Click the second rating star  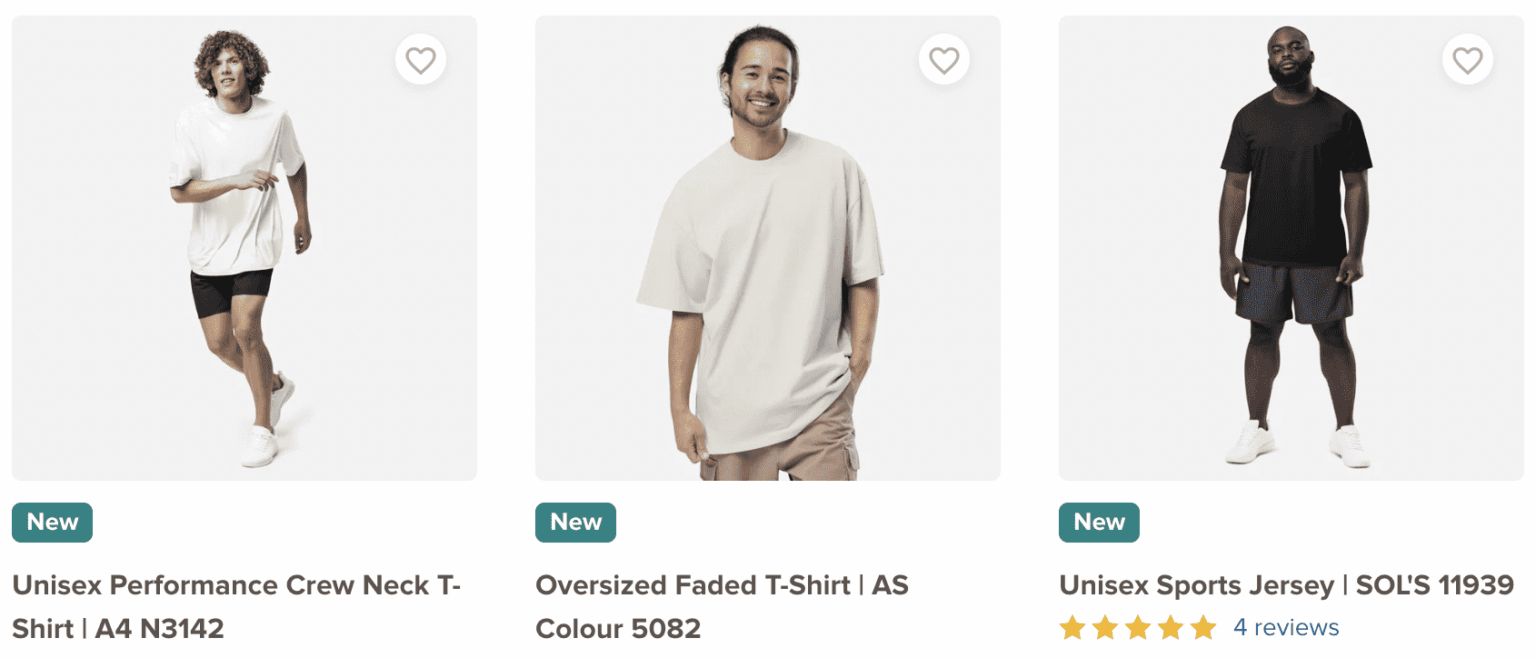[x=1105, y=628]
